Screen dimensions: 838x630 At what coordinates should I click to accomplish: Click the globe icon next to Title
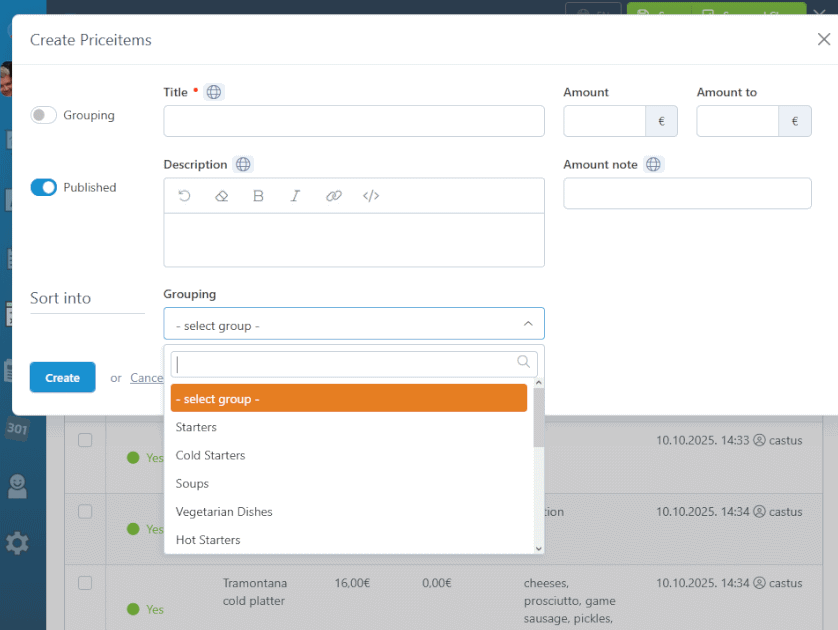(x=214, y=92)
